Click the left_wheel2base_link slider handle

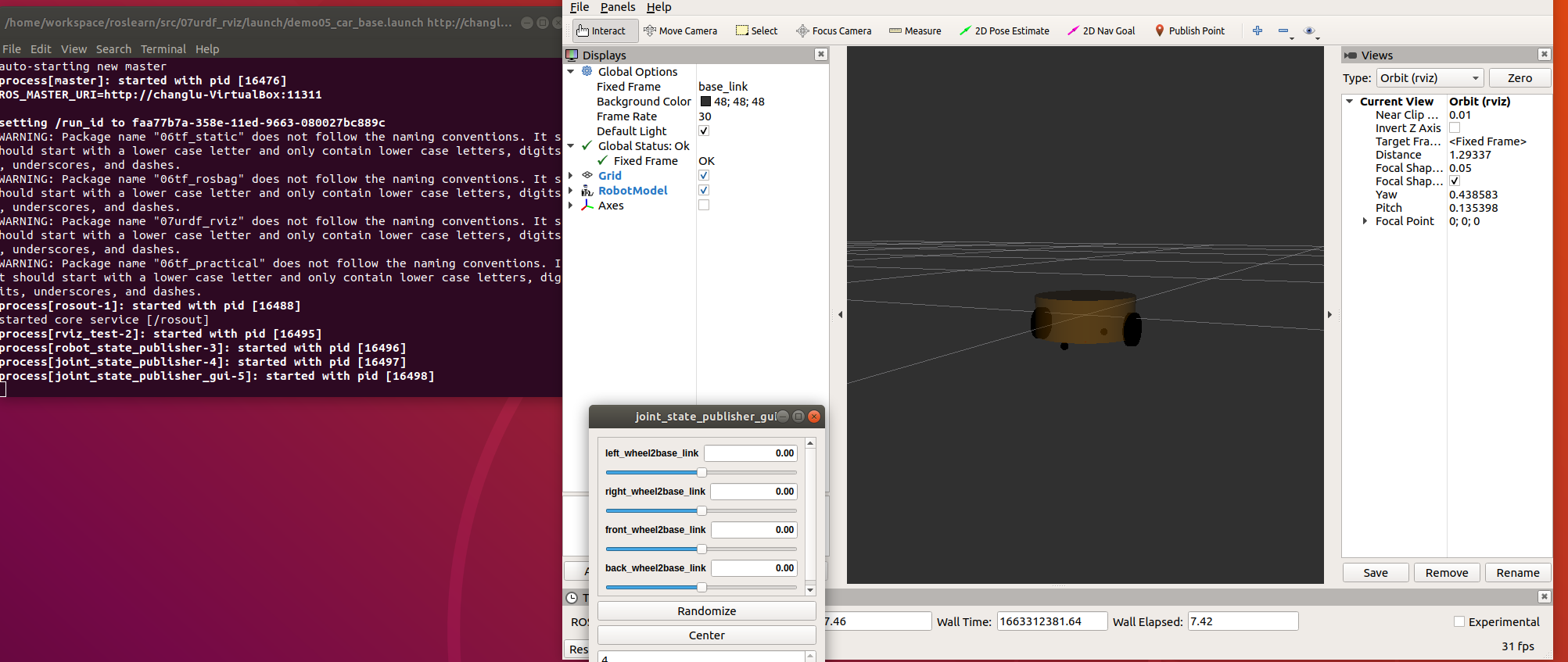[701, 472]
